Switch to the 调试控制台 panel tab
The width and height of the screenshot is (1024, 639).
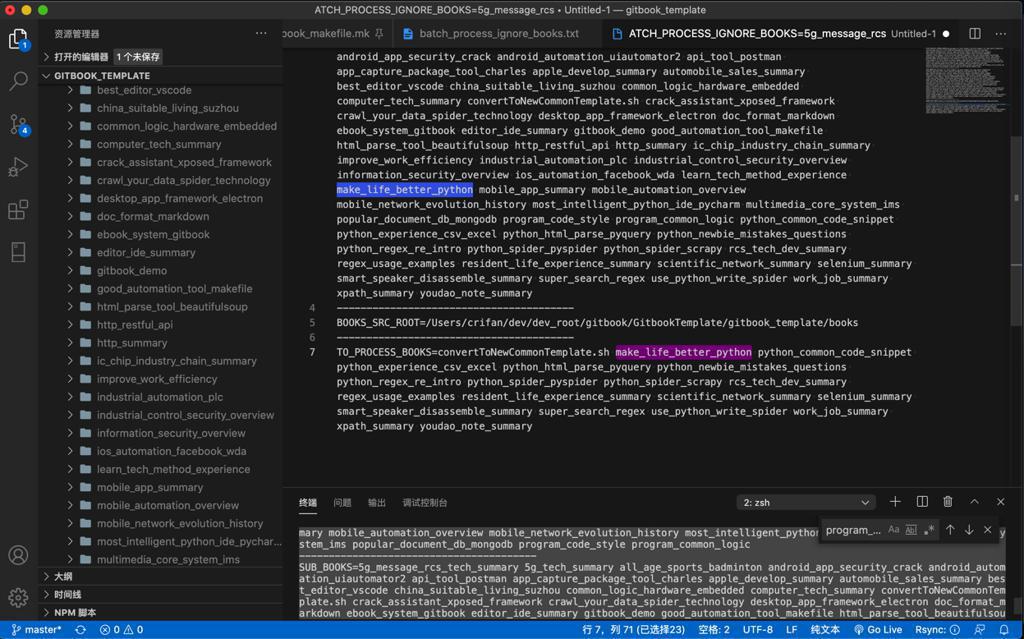424,502
